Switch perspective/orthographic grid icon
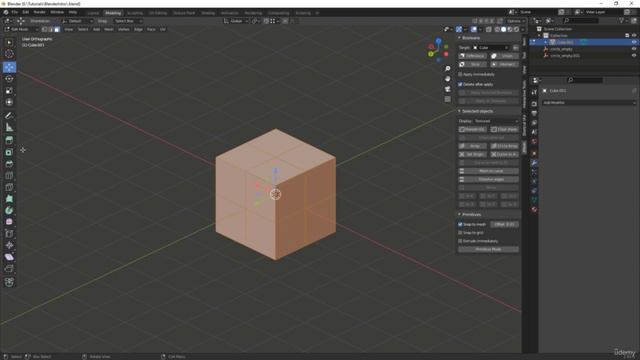 448,99
